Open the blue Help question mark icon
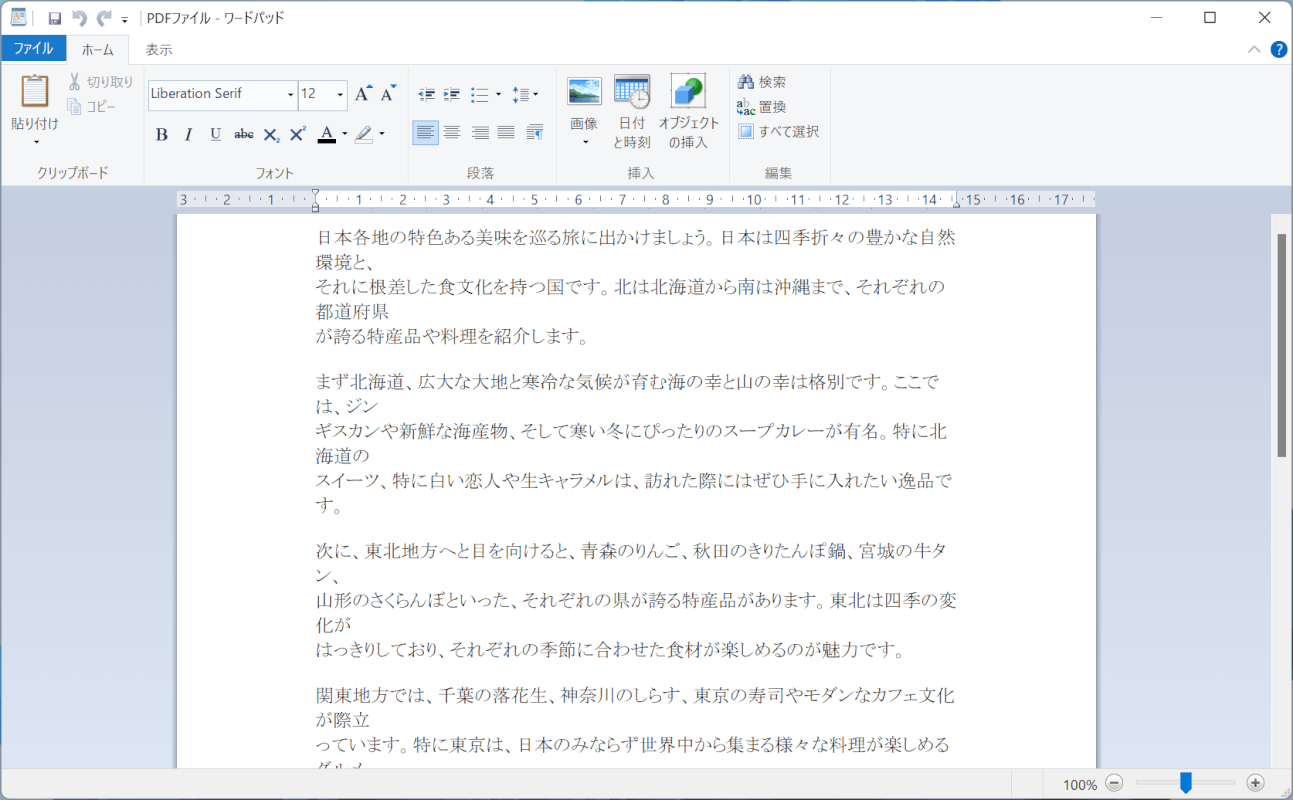The height and width of the screenshot is (800, 1293). coord(1279,49)
